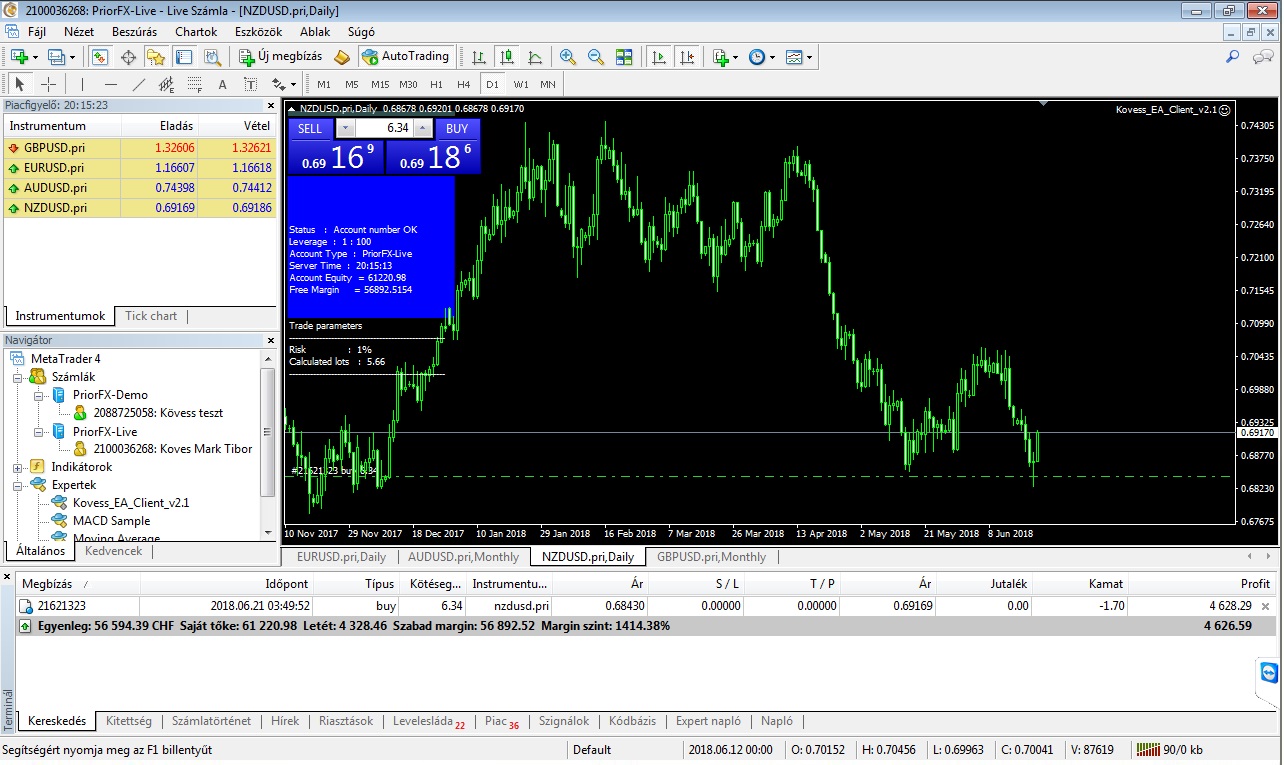This screenshot has width=1284, height=765.
Task: Open the Chartok menu
Action: click(x=196, y=31)
